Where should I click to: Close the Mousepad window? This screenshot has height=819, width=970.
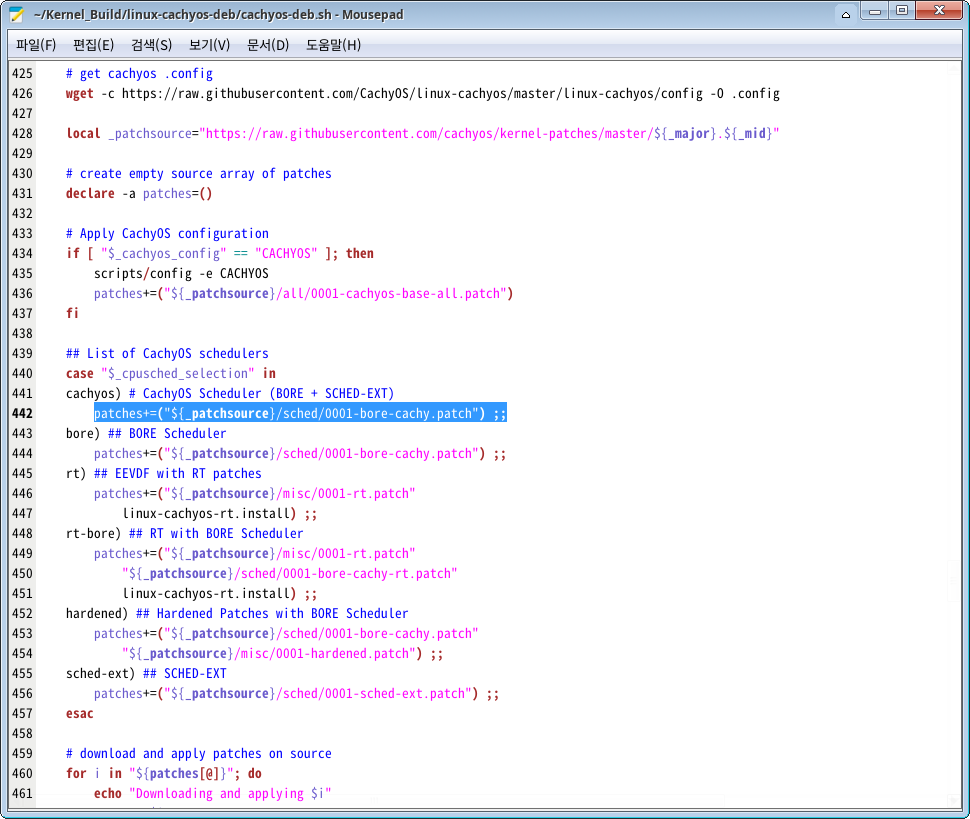(x=939, y=11)
